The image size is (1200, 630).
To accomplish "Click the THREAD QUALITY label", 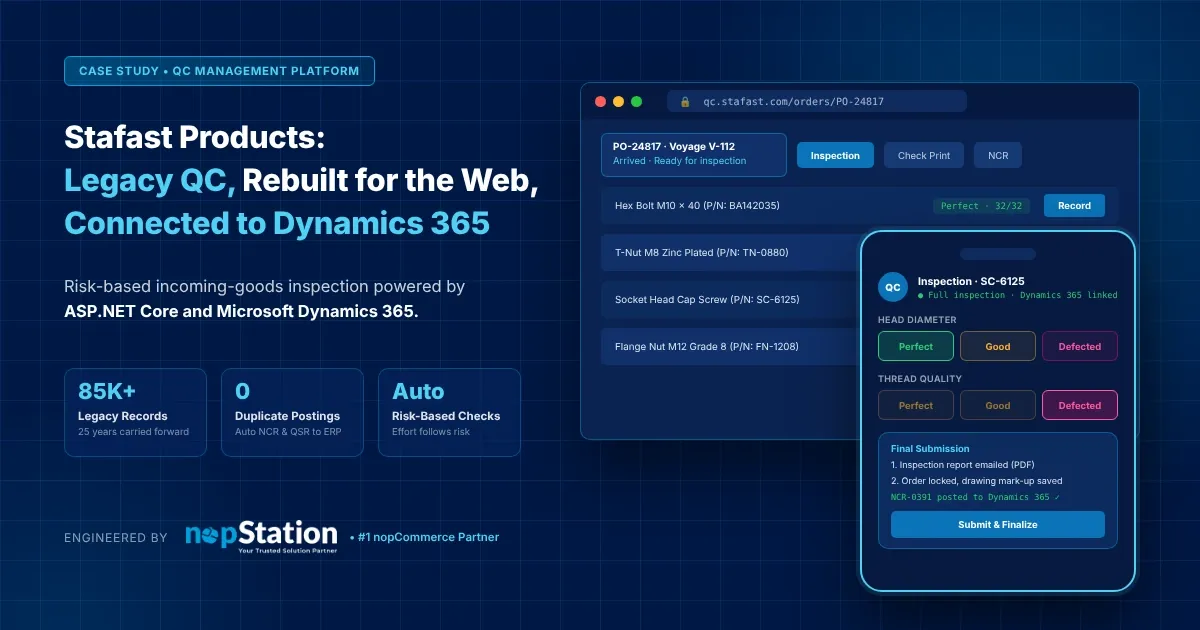I will [x=920, y=379].
